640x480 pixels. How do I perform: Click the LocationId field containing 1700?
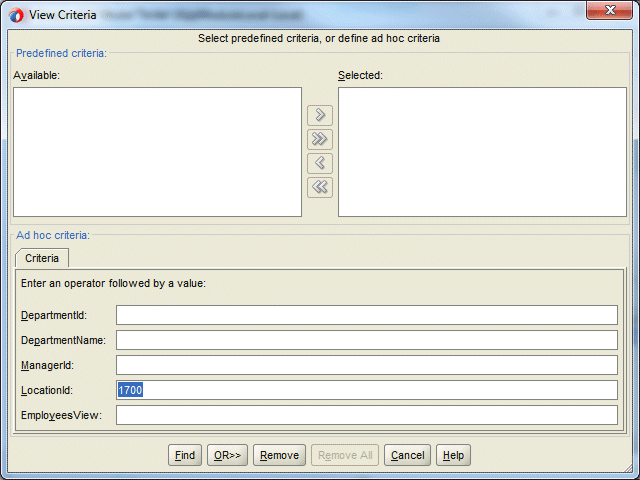367,390
